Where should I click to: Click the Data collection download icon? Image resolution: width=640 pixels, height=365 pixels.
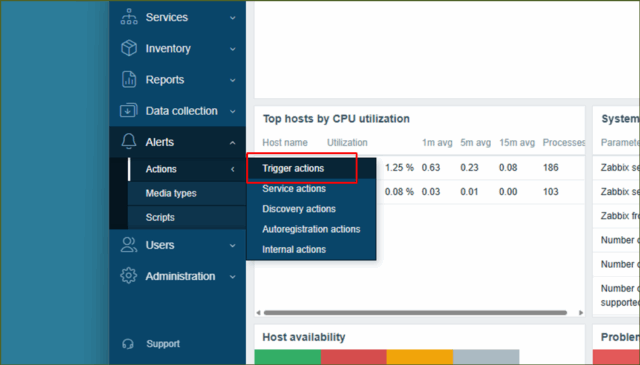pyautogui.click(x=129, y=111)
